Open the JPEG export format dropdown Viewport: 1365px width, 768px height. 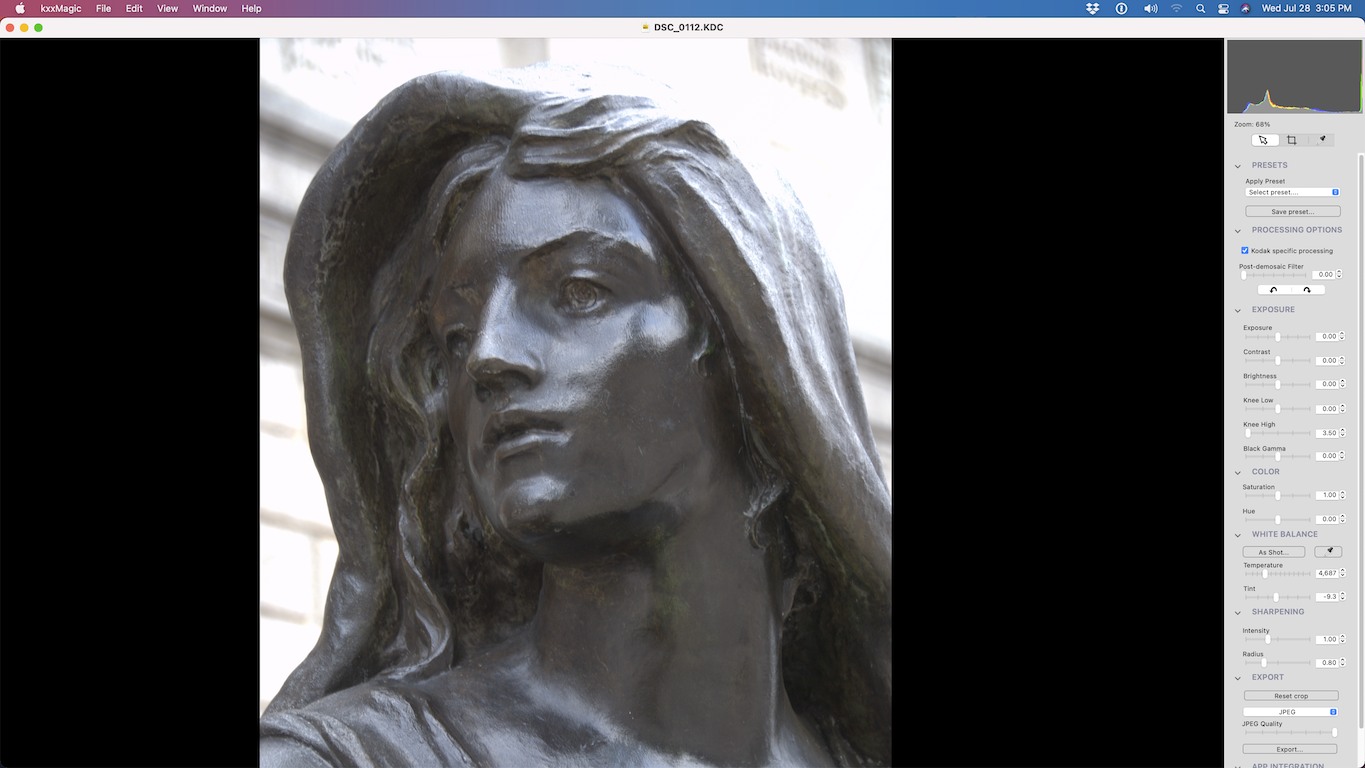(1290, 712)
